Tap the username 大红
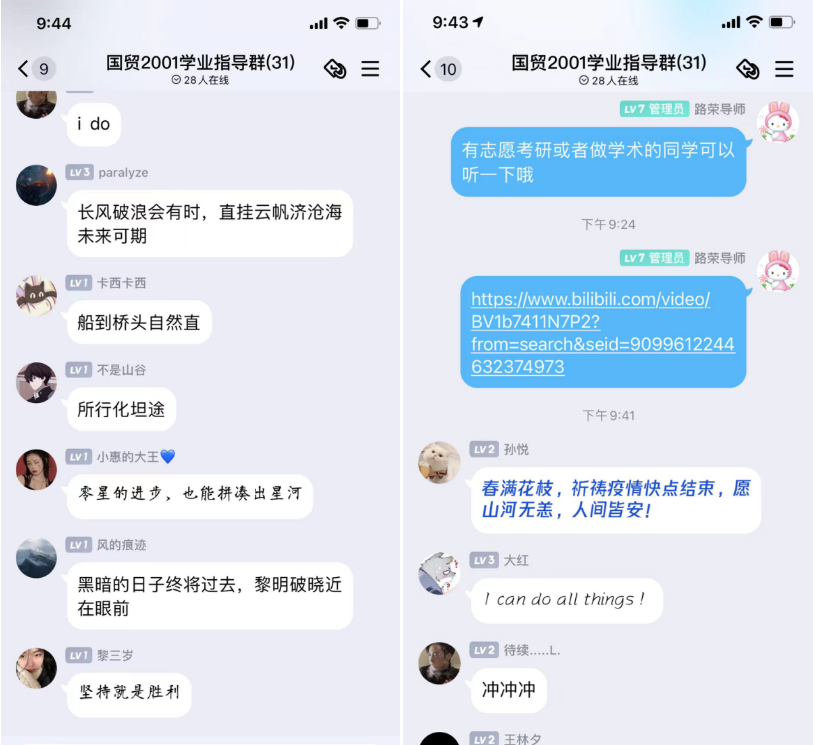The image size is (813, 745). (516, 560)
